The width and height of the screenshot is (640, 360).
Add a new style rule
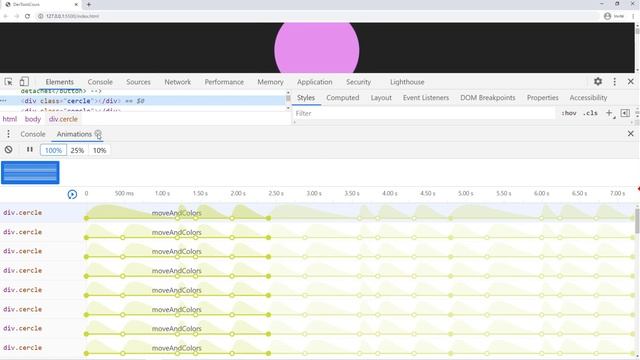(x=609, y=113)
